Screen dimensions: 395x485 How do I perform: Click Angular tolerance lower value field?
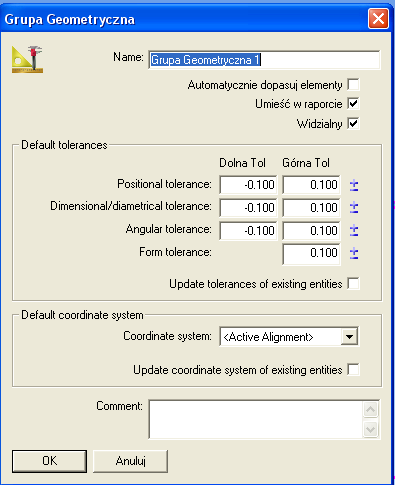coord(248,230)
